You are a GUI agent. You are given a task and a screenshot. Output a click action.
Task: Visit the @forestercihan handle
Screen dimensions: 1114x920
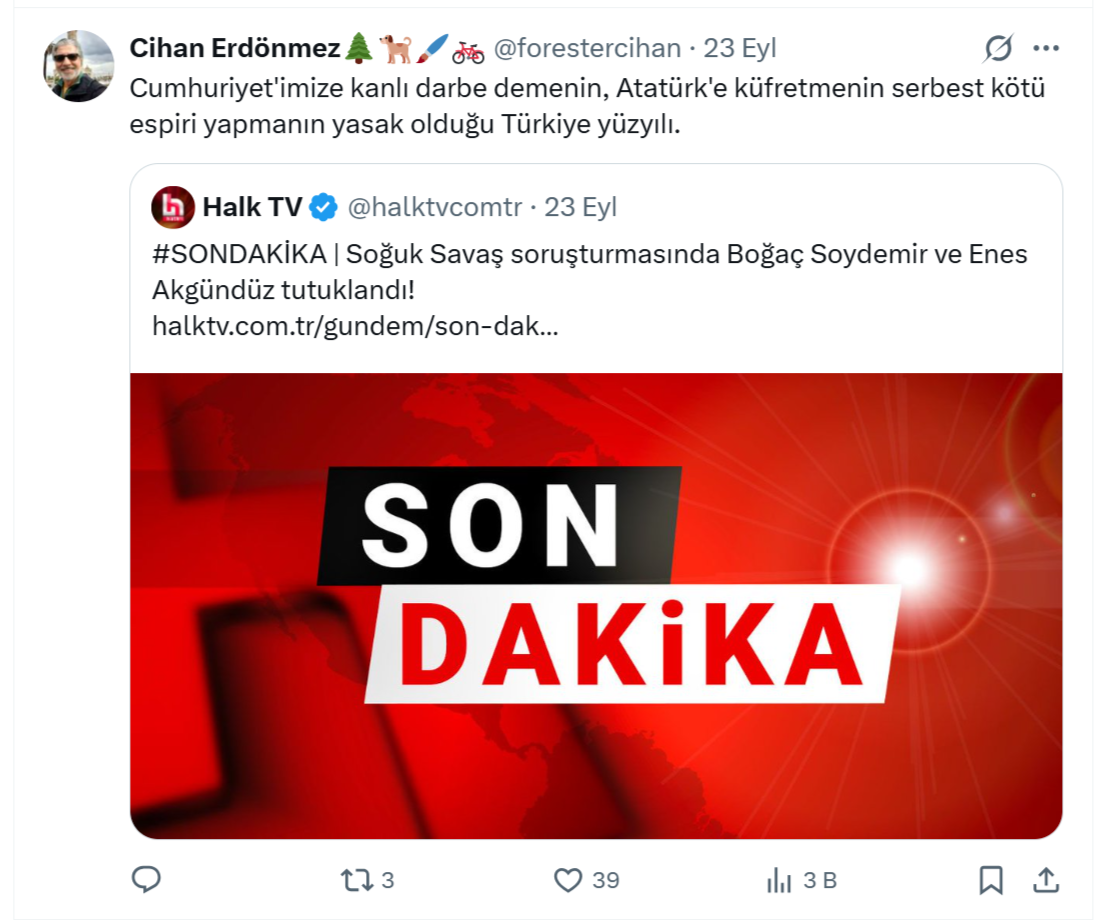(x=587, y=48)
